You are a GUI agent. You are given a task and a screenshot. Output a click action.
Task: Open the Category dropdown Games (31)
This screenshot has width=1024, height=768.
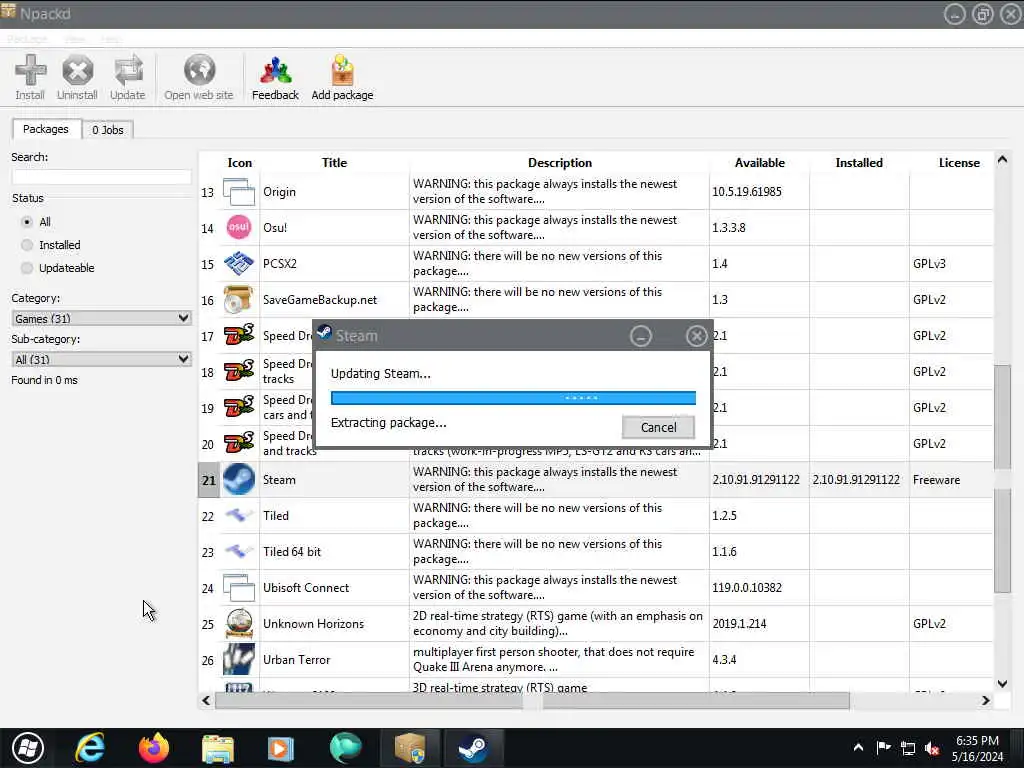[101, 318]
